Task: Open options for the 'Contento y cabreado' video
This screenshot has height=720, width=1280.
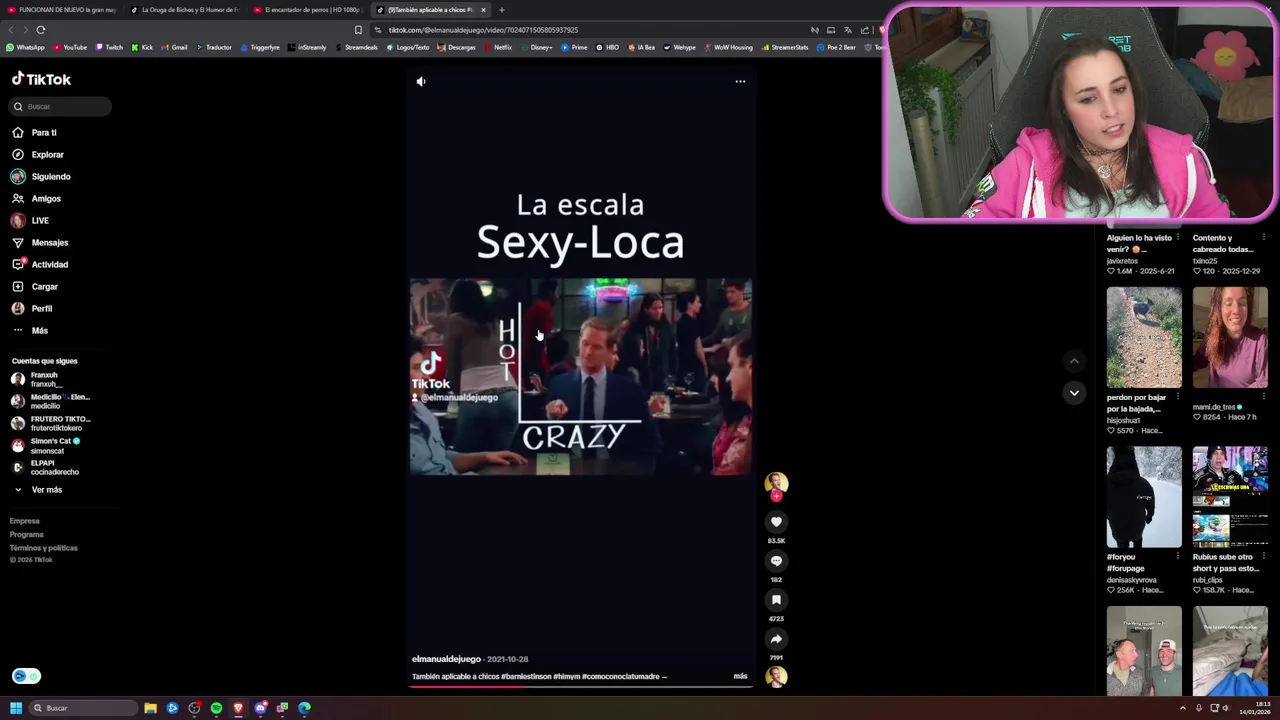Action: pos(1263,238)
